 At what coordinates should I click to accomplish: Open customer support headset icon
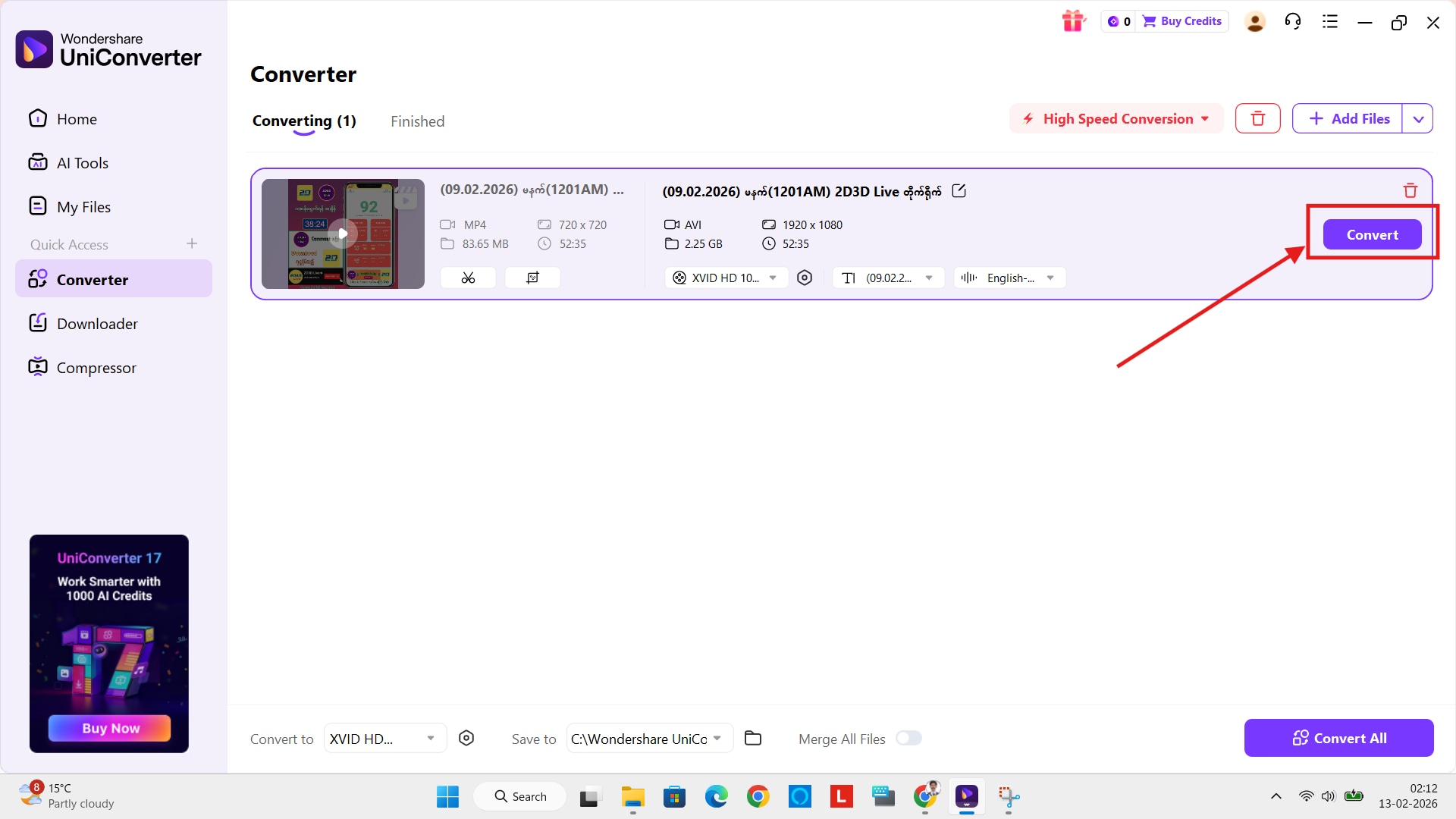(1292, 20)
